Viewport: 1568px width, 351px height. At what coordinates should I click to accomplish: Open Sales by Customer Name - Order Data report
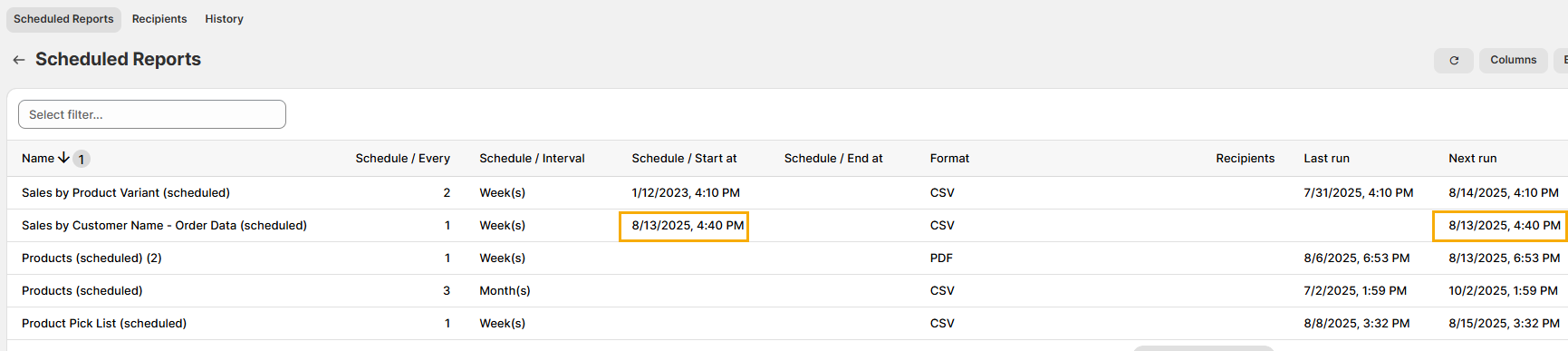coord(164,226)
